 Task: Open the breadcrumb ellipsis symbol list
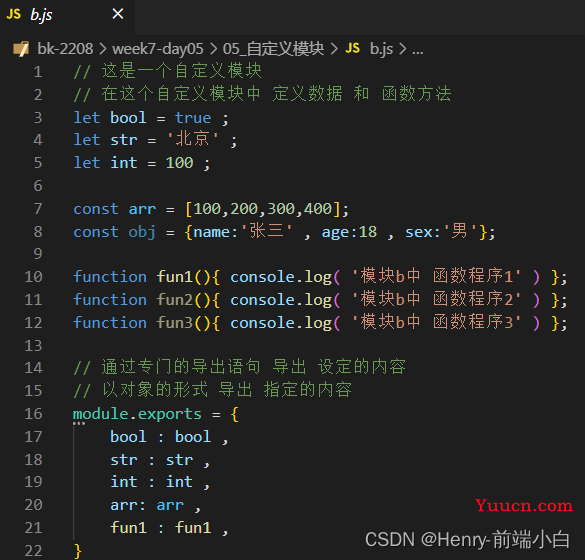[x=417, y=50]
